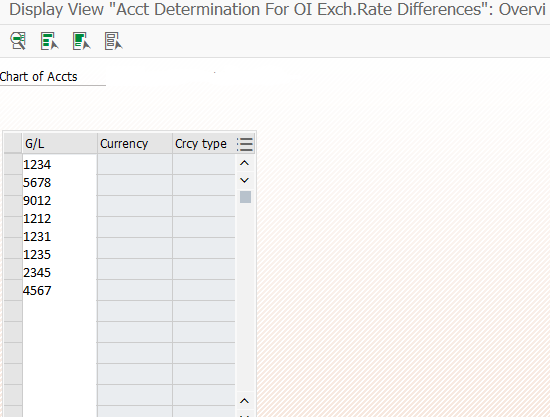Select the row marker for G/L 5678
The width and height of the screenshot is (550, 417).
click(13, 185)
